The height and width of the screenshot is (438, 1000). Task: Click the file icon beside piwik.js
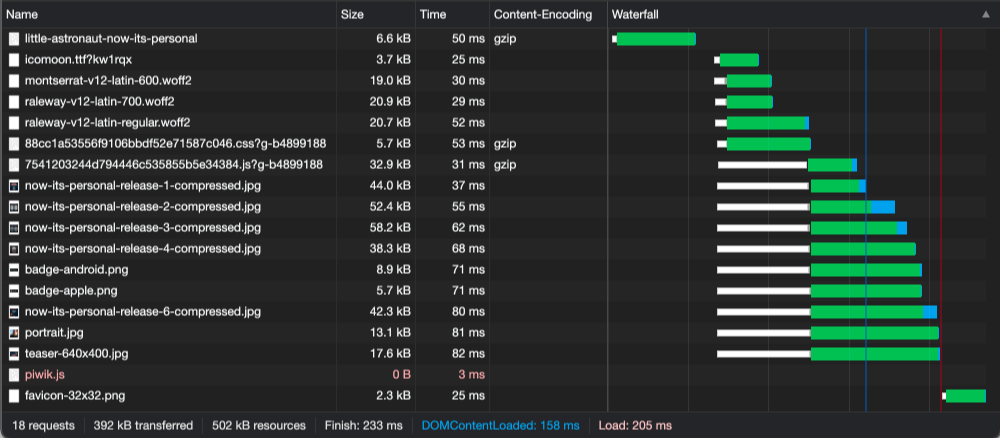coord(14,375)
